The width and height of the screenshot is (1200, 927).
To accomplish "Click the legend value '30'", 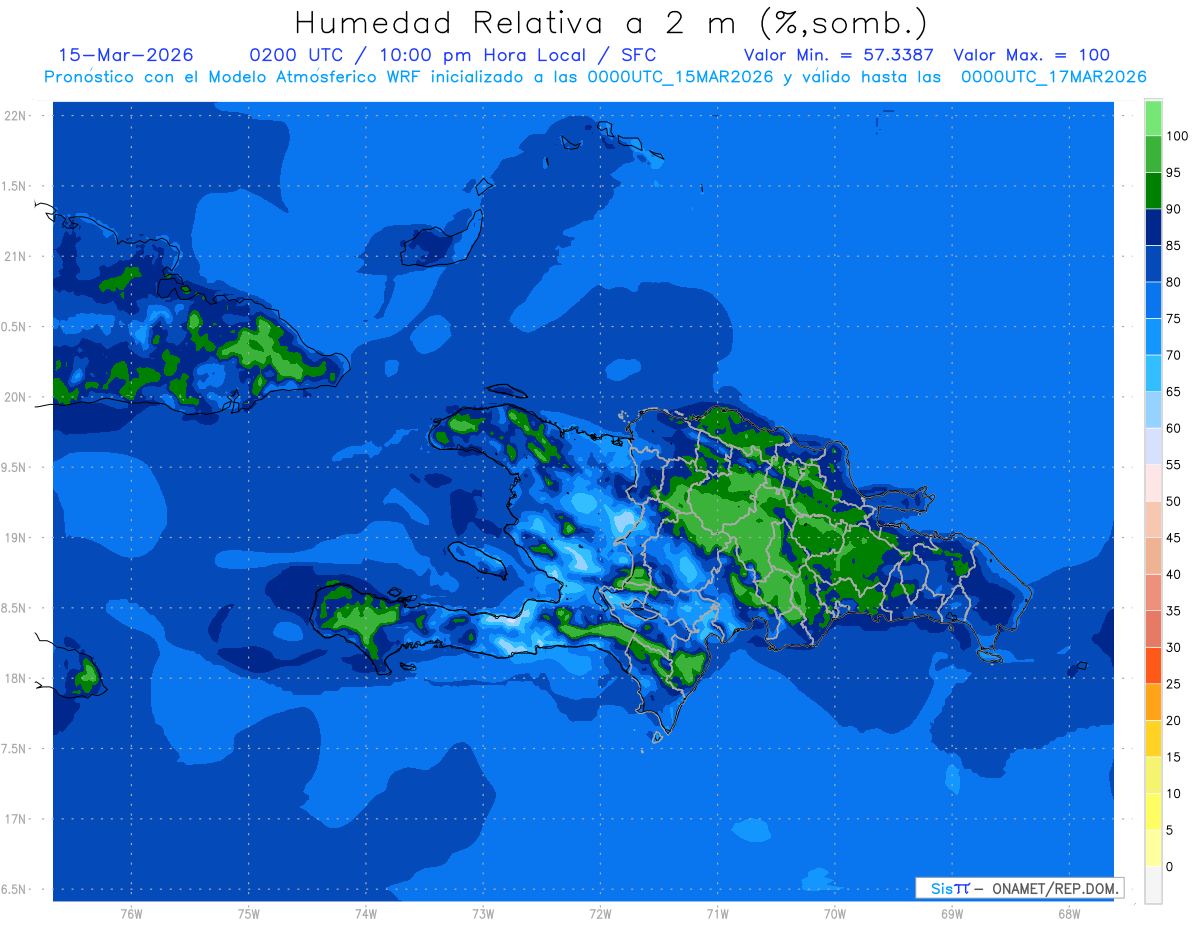I will (1174, 648).
